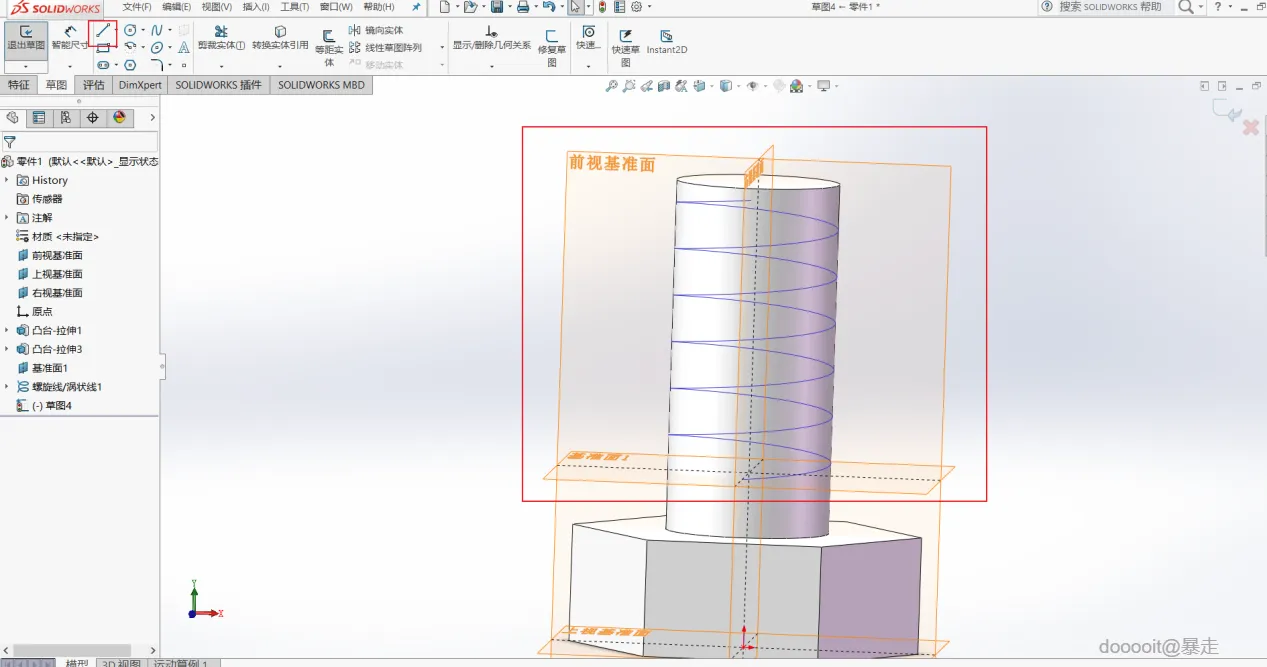
Task: Click the Smart Dimension (智能尺寸) tool
Action: coord(69,37)
